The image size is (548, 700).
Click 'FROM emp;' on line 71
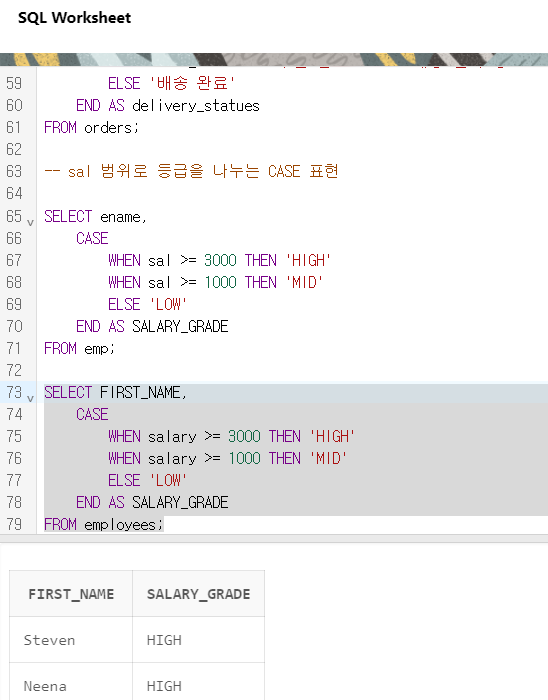(x=79, y=348)
